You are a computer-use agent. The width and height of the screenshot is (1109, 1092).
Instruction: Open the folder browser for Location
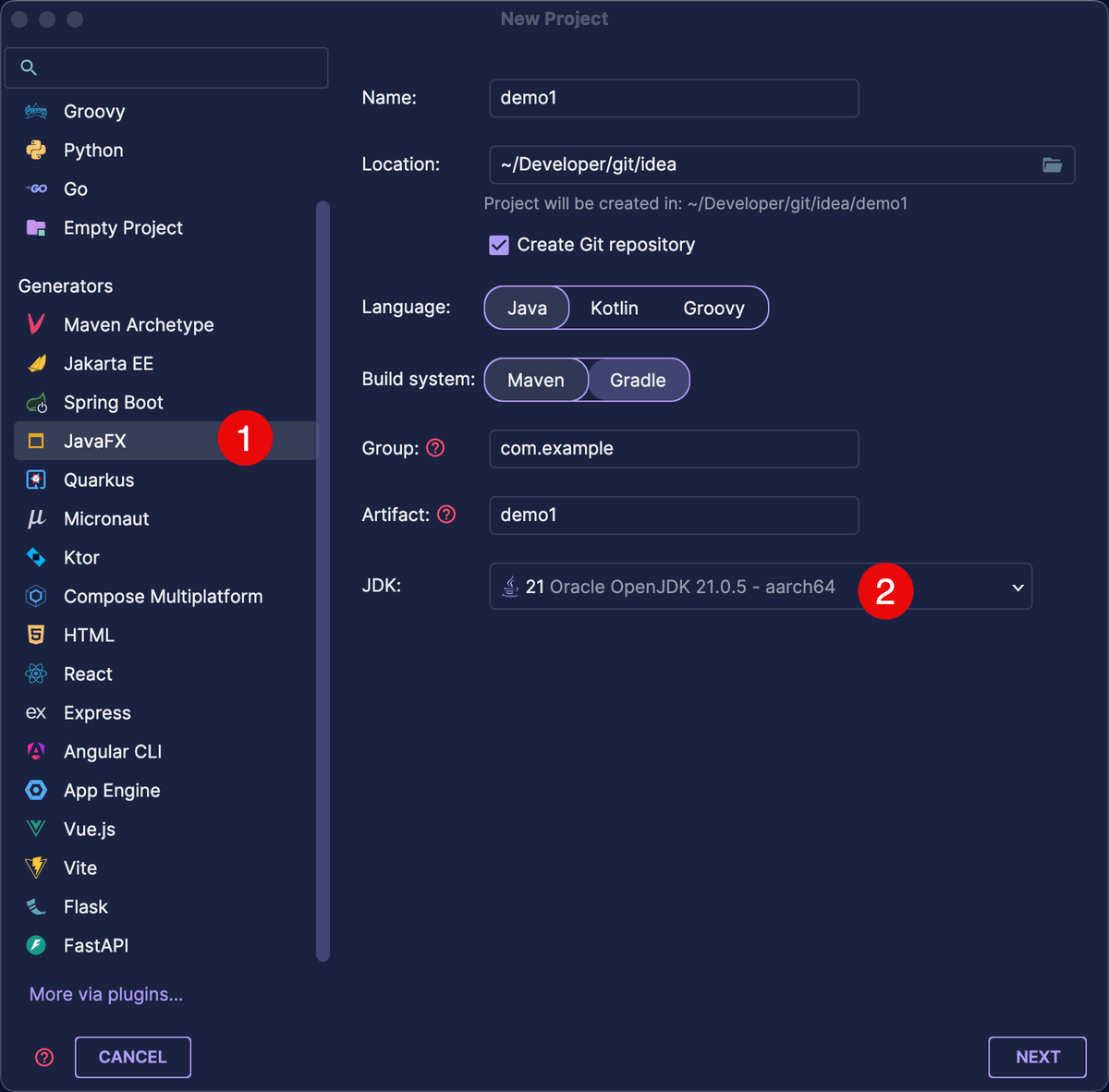point(1053,164)
